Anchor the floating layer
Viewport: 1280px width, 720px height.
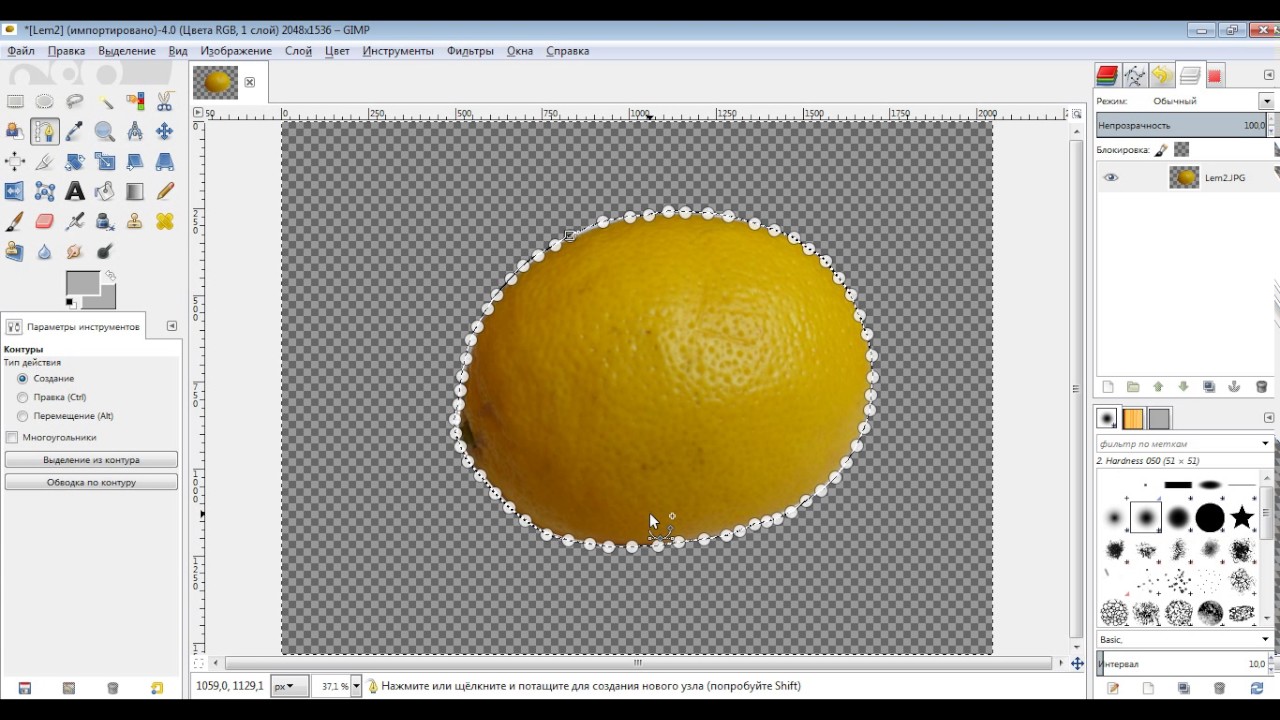pos(1234,387)
